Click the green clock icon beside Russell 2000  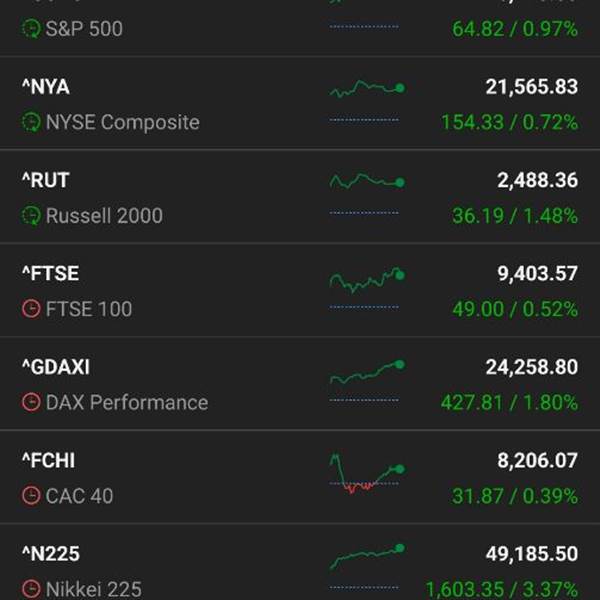click(31, 216)
